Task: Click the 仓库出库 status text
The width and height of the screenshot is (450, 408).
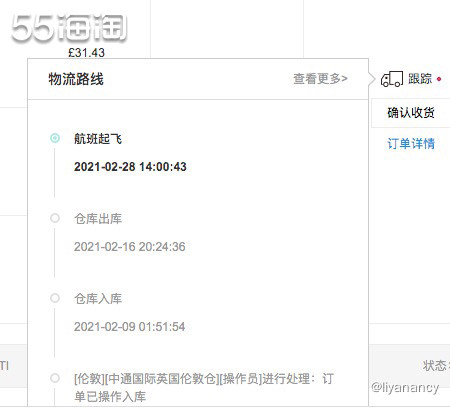Action: (98, 219)
